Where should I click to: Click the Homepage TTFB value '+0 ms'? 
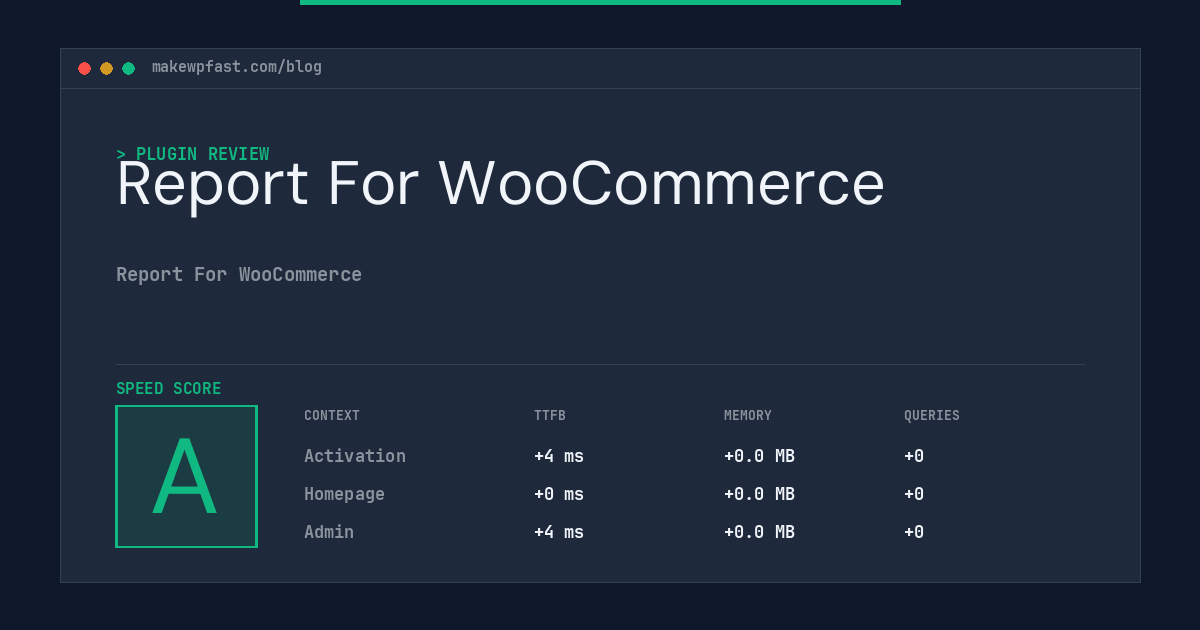[559, 494]
